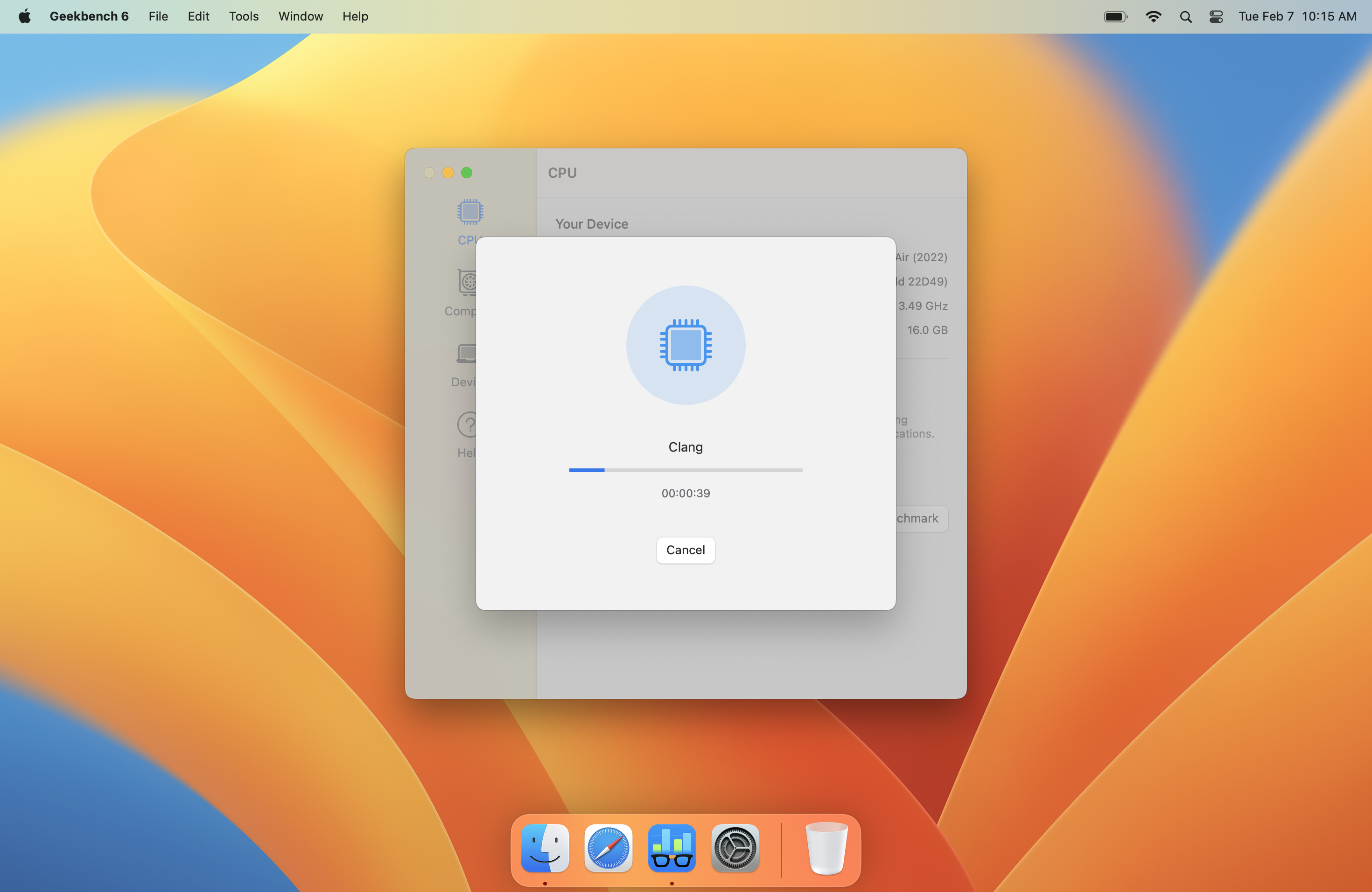Click the Wi-Fi status icon

1153,16
